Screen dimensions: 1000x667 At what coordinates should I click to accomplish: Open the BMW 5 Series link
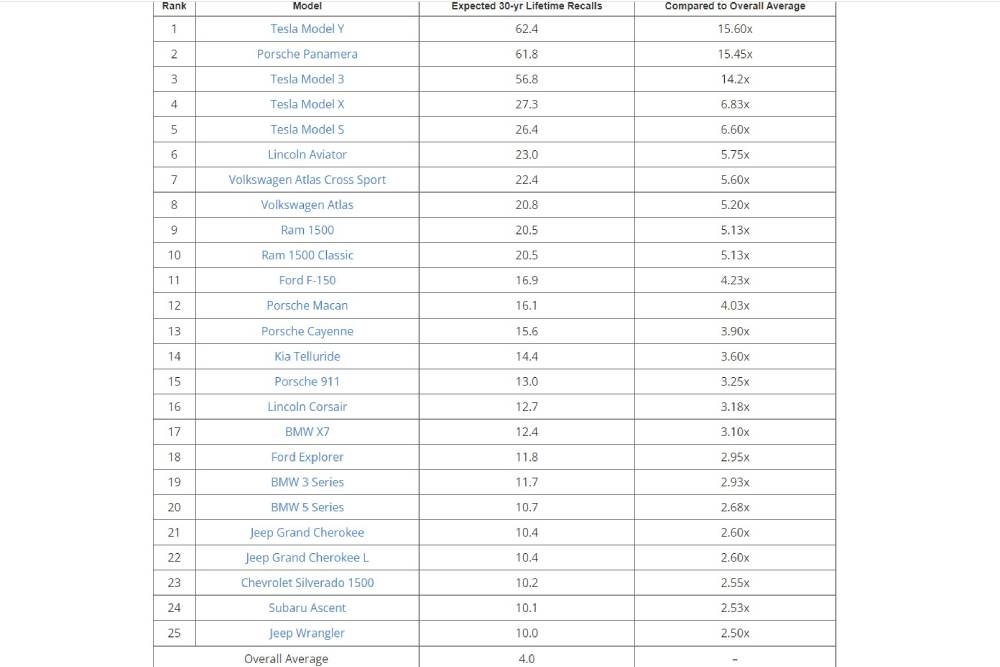pos(307,507)
